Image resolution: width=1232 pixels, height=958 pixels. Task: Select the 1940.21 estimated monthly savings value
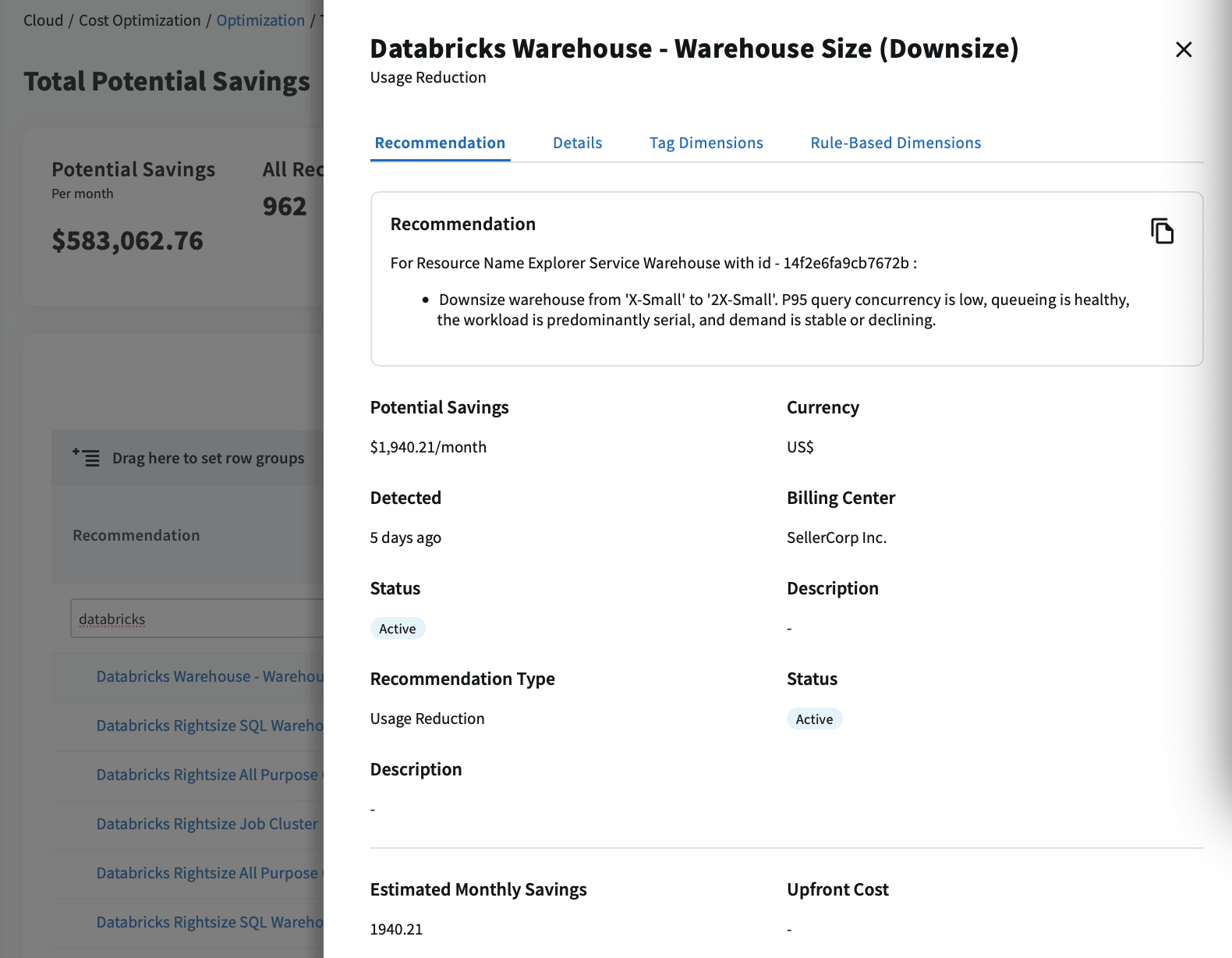click(x=396, y=929)
